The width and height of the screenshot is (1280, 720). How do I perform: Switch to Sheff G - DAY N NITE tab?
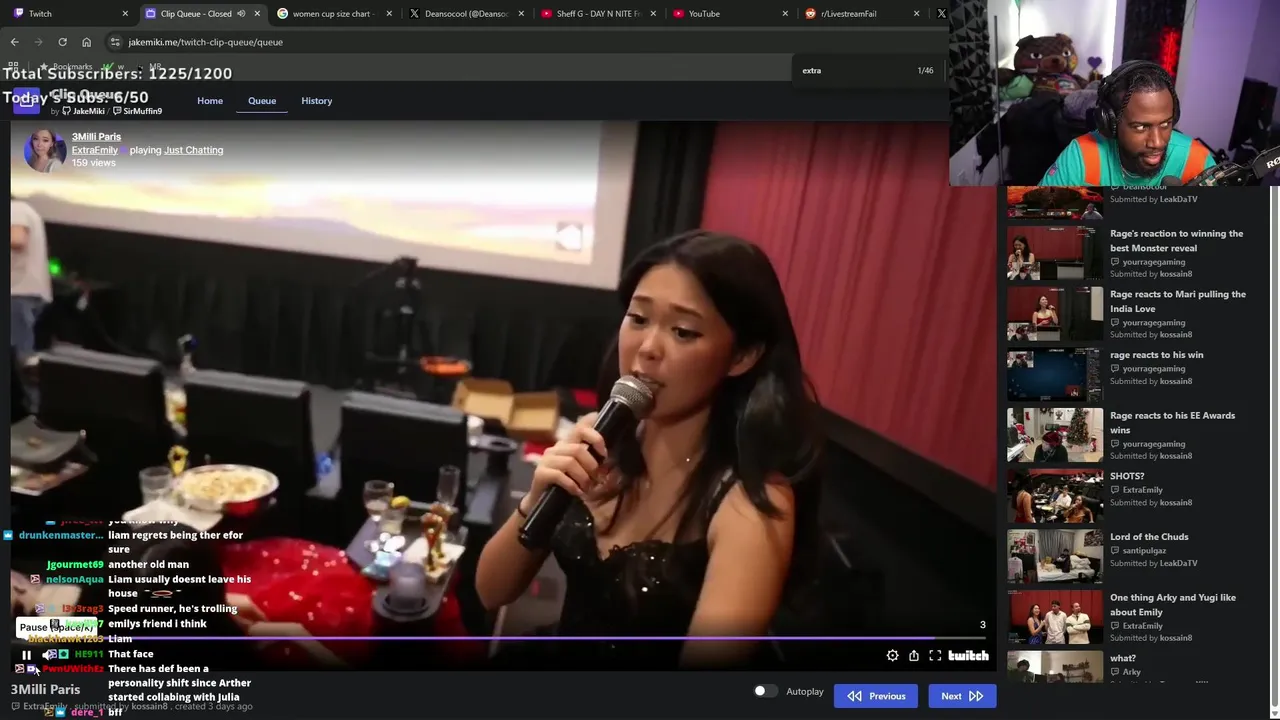(598, 14)
